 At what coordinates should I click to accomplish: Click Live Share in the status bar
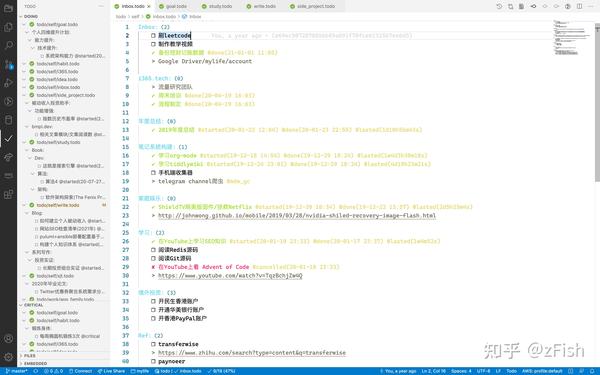coord(111,371)
